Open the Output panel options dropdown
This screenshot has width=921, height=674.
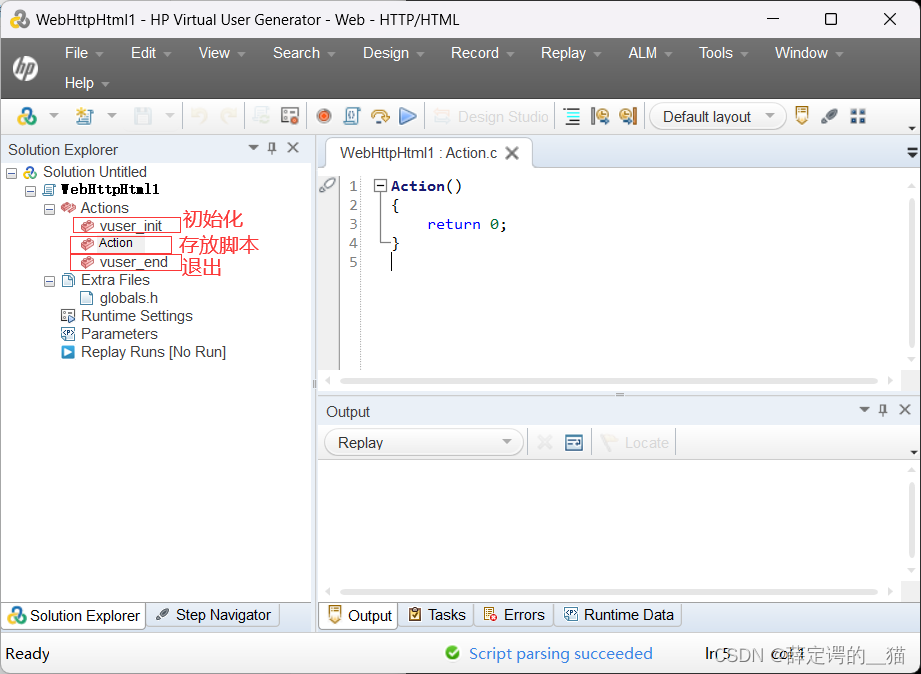coord(864,410)
